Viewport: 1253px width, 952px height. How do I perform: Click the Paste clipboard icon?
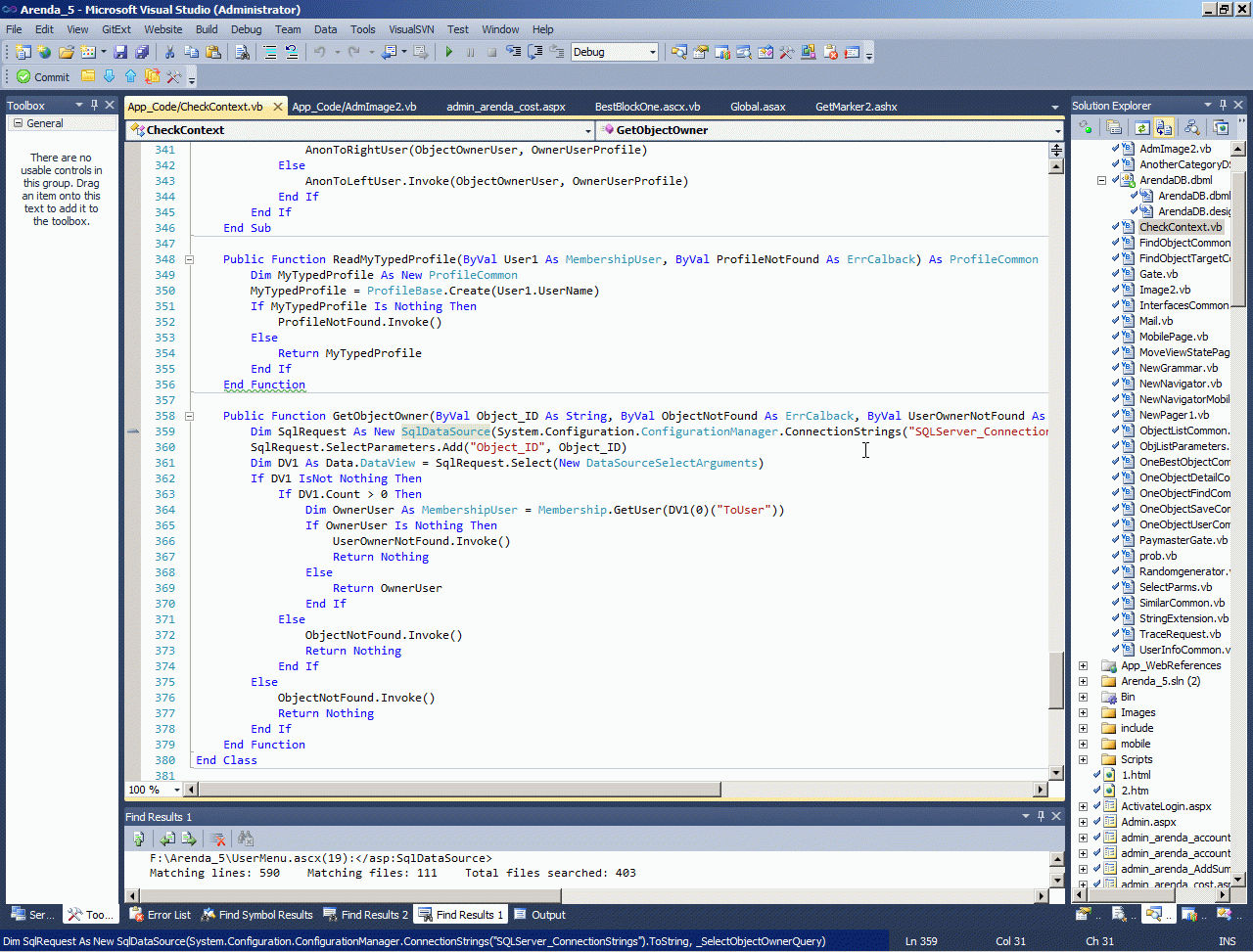tap(212, 52)
